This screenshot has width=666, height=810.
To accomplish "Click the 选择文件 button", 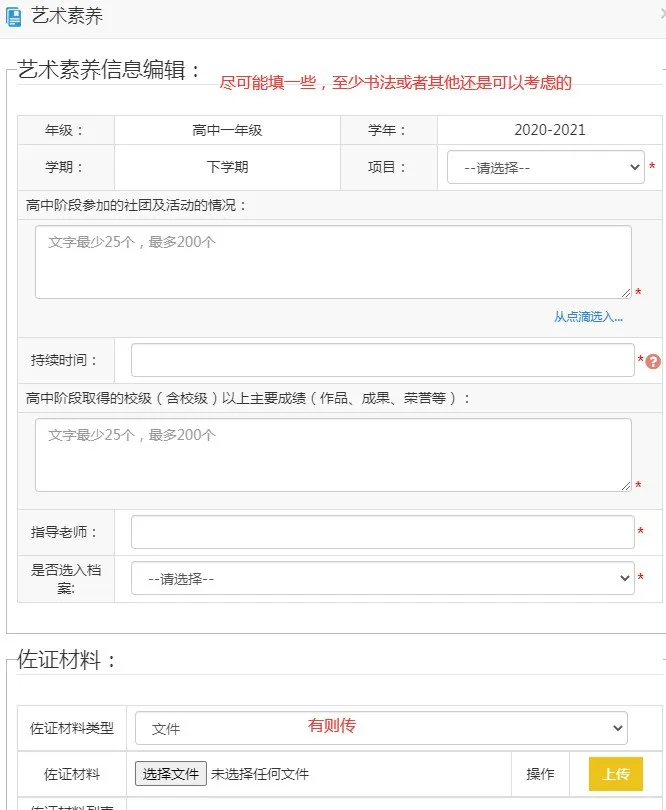I will (x=171, y=774).
